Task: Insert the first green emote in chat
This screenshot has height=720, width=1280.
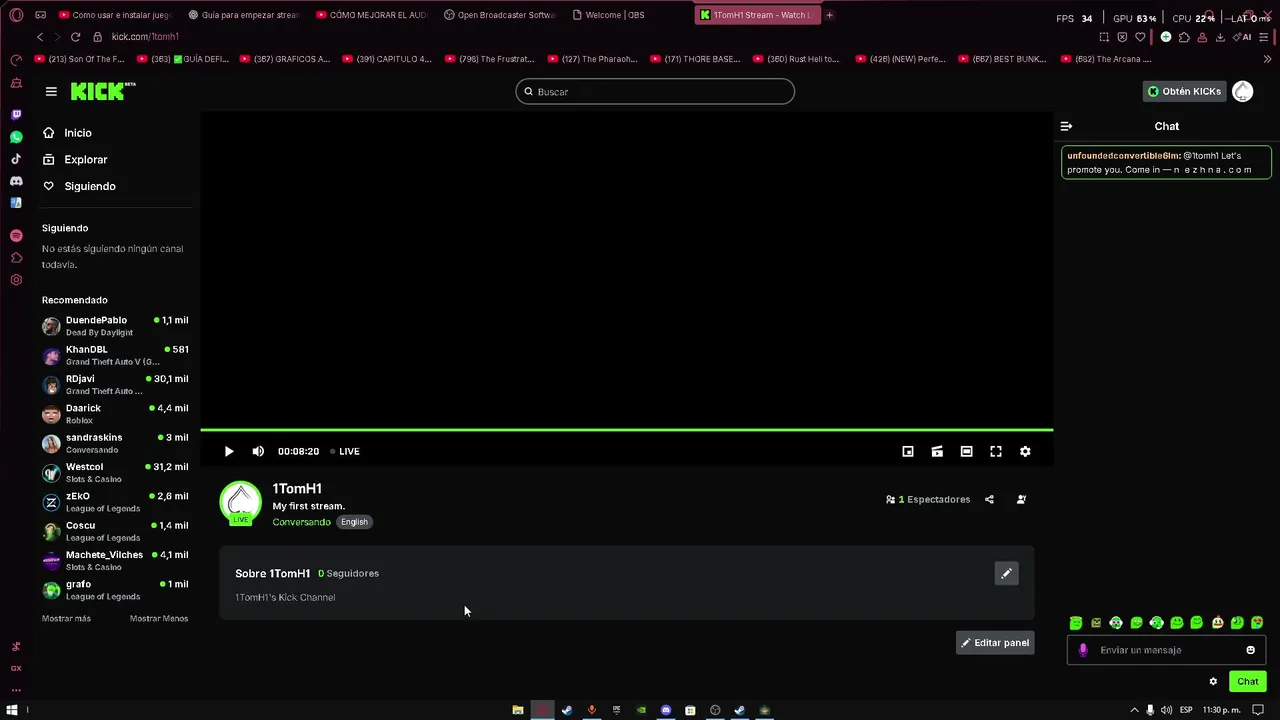Action: [x=1076, y=623]
